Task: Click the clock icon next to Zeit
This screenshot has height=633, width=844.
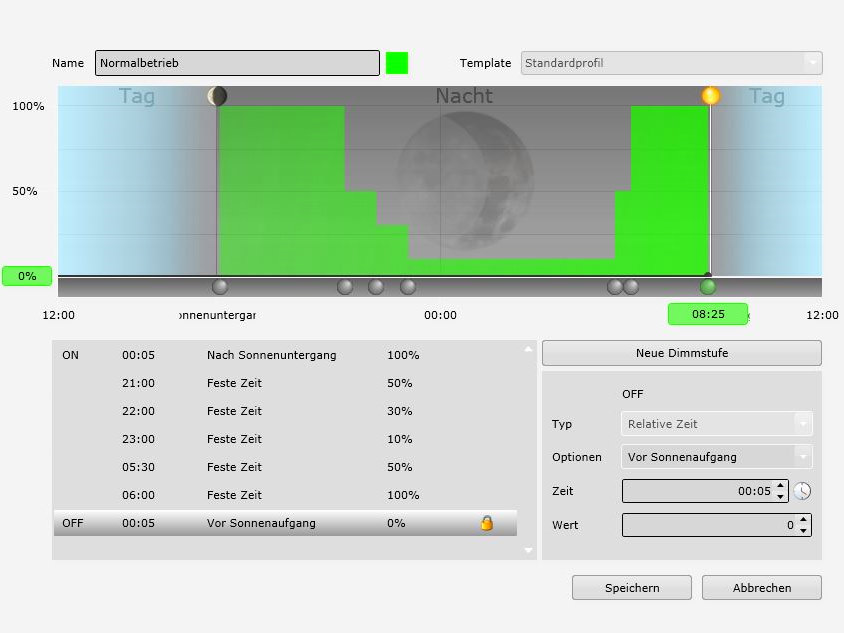Action: 802,491
